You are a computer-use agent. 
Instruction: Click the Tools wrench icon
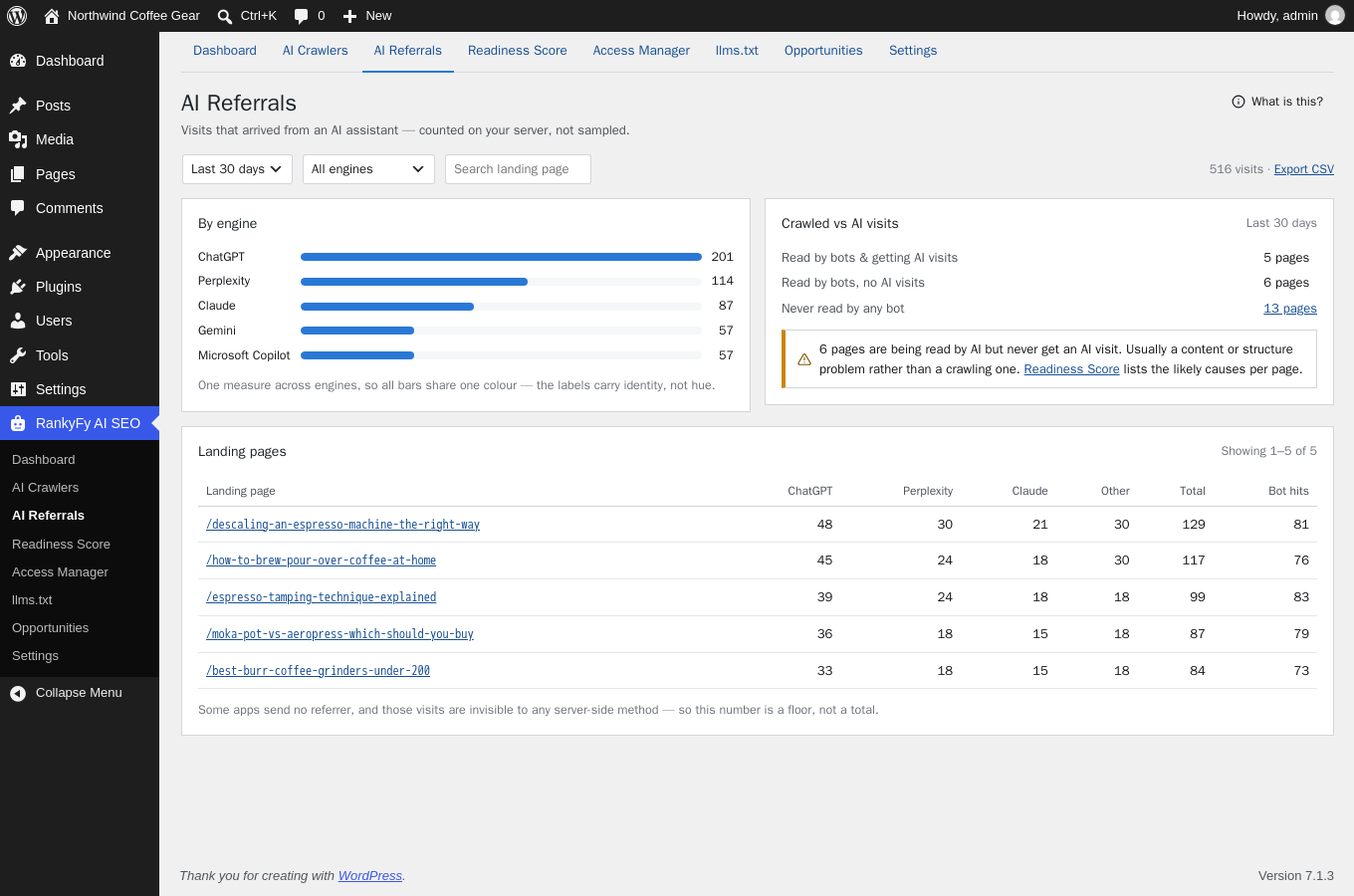coord(18,355)
